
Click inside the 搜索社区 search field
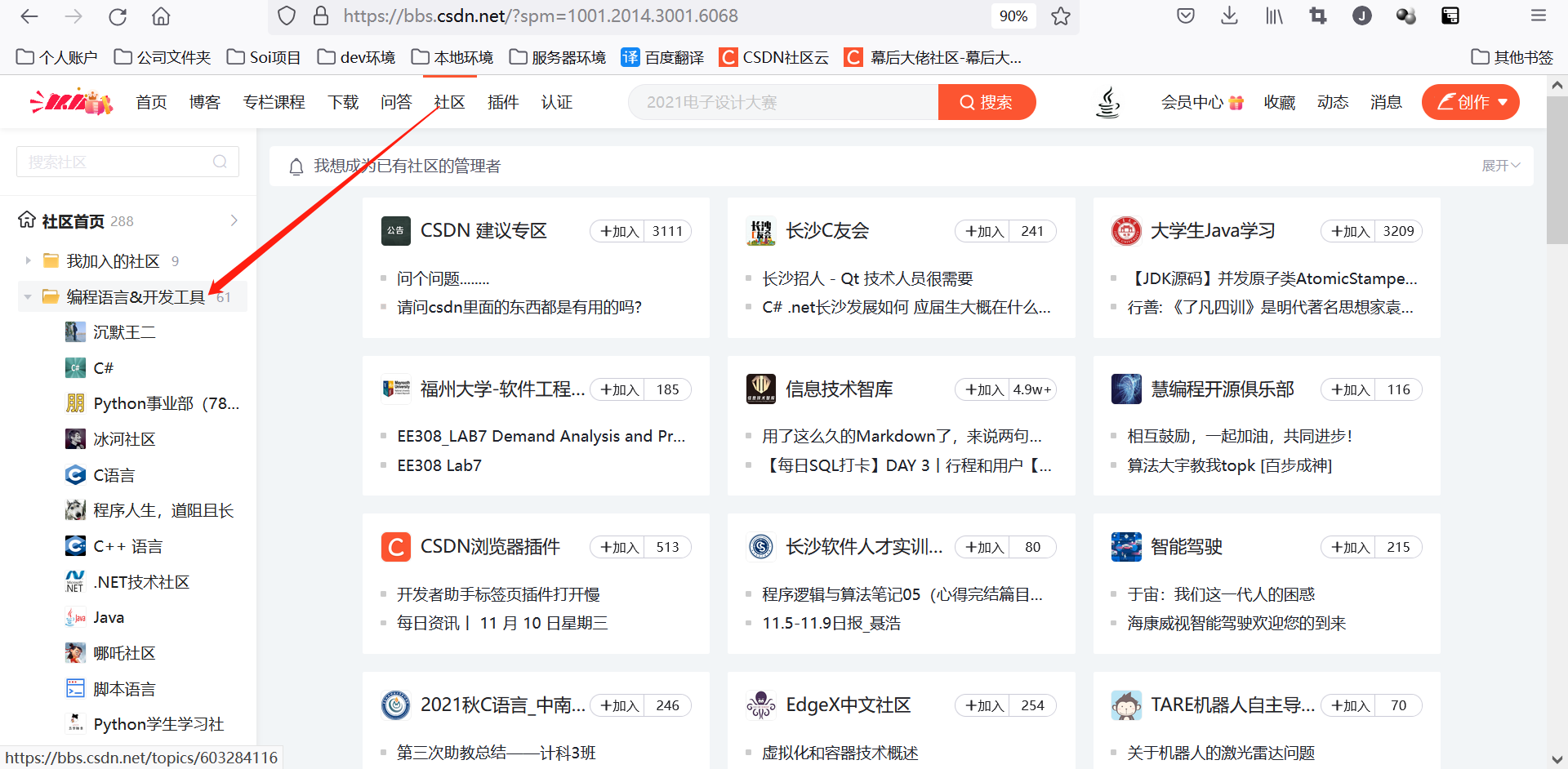[x=114, y=161]
